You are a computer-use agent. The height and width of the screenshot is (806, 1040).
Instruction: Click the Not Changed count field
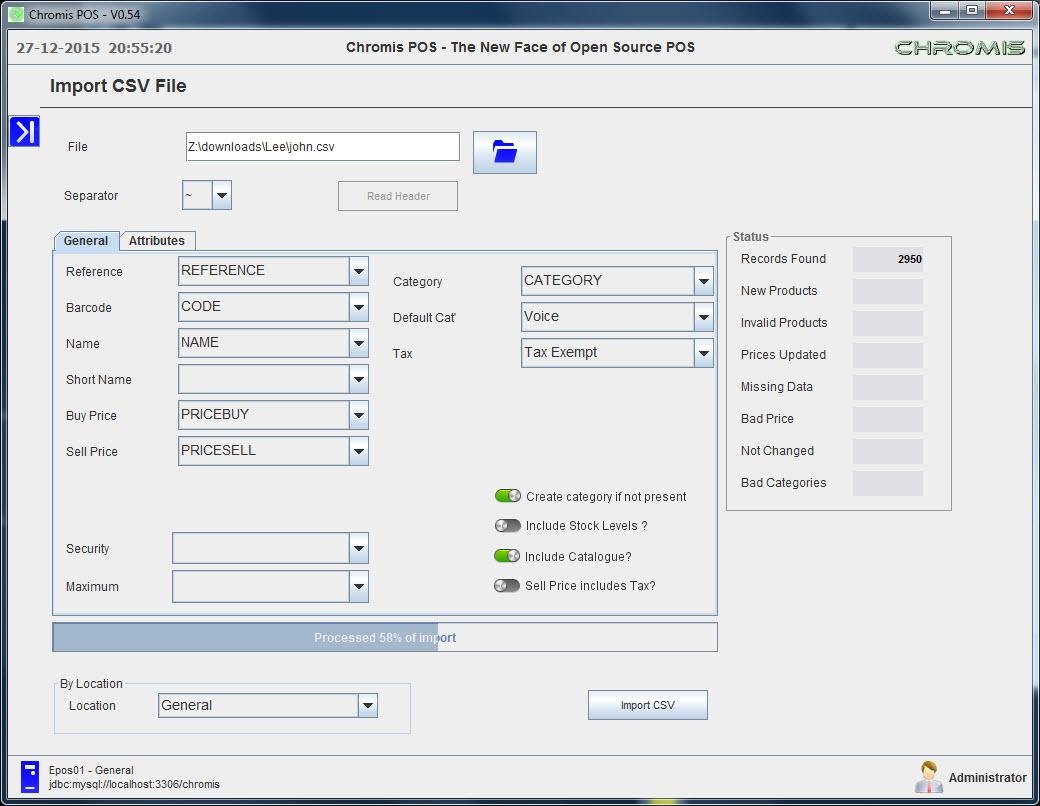point(887,451)
